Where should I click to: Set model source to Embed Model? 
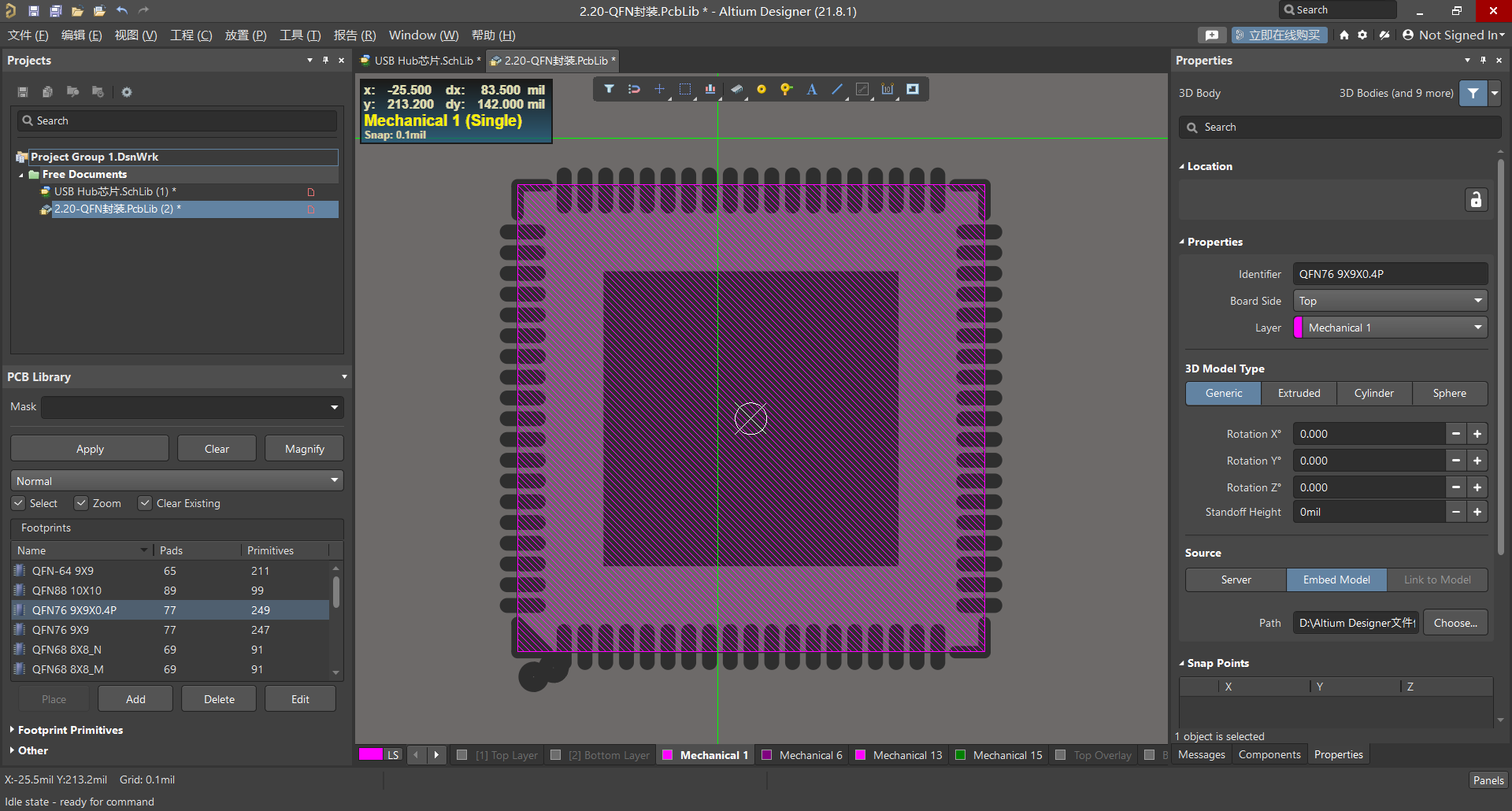(1336, 580)
